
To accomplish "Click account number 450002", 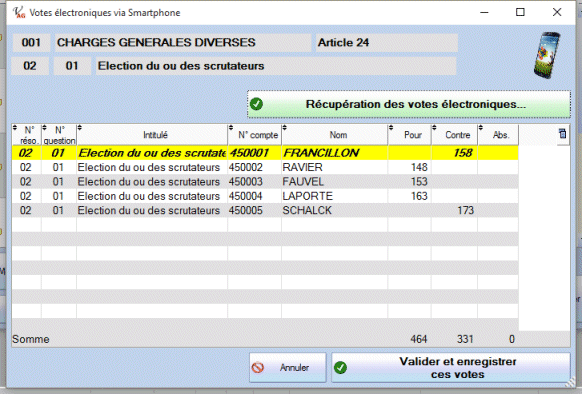I will [x=255, y=167].
